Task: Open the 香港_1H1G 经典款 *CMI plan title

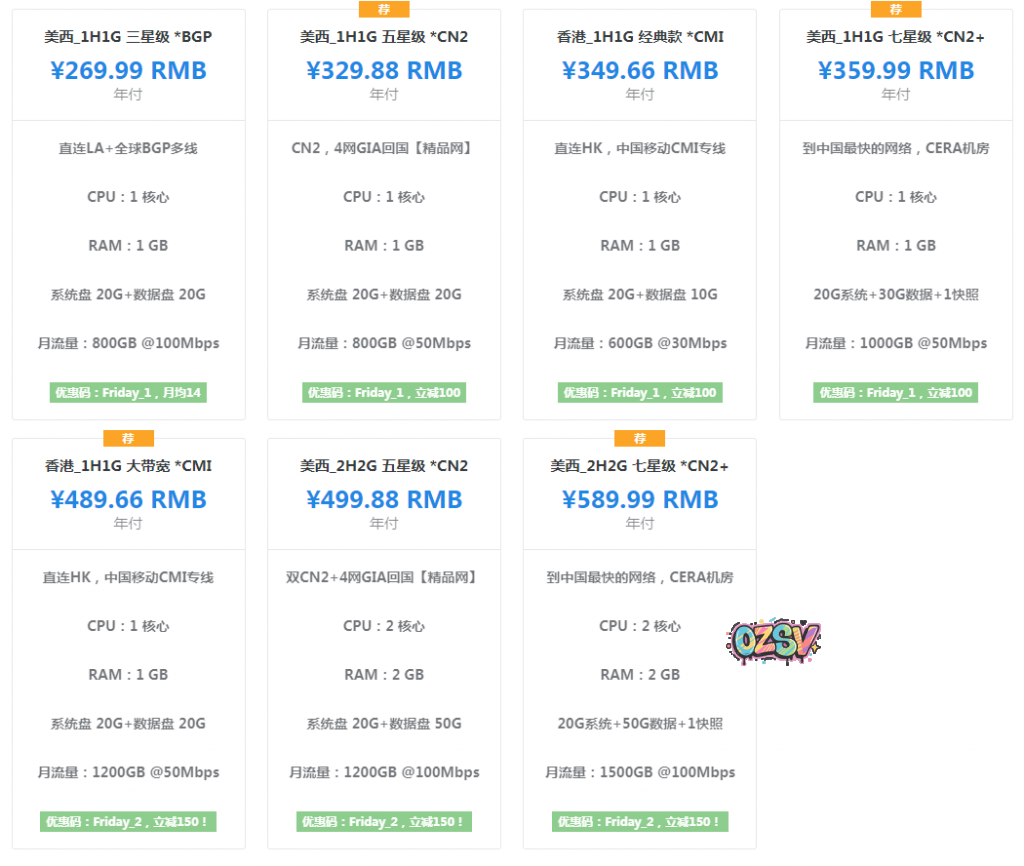Action: pos(640,37)
